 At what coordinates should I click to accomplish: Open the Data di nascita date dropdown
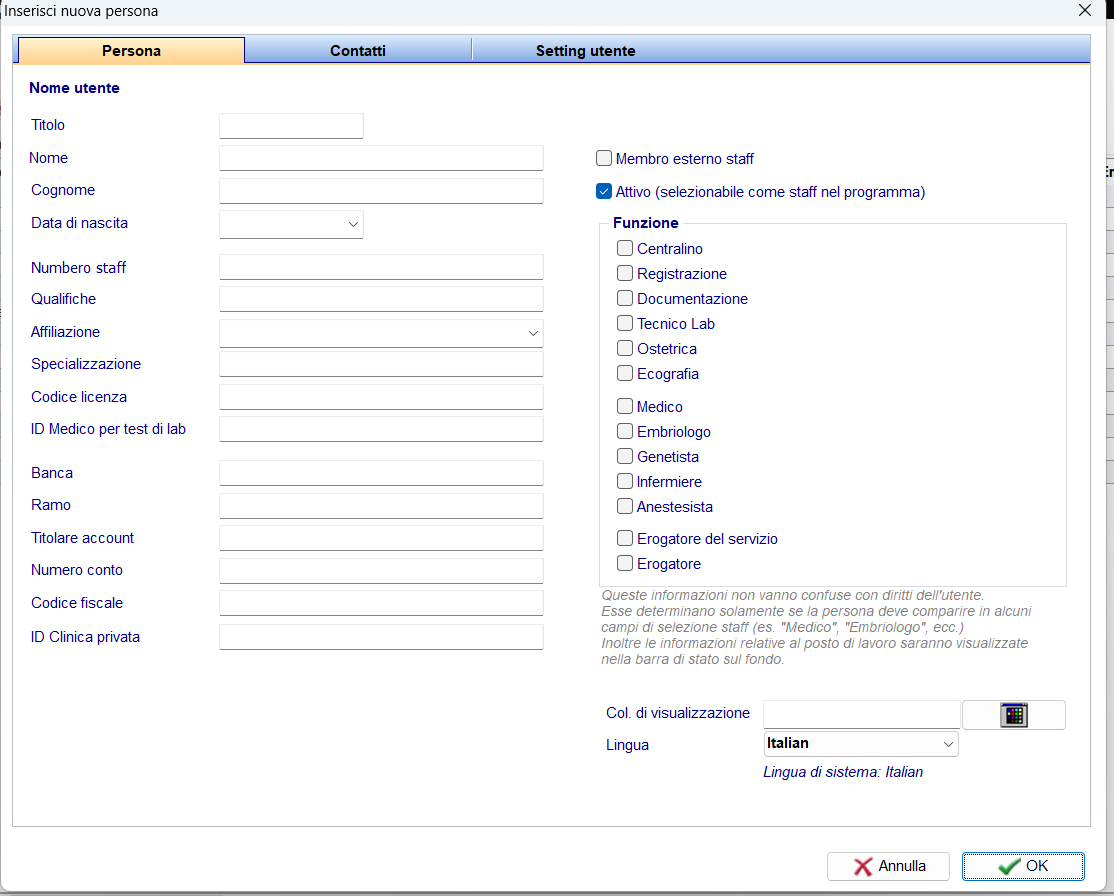click(x=353, y=225)
